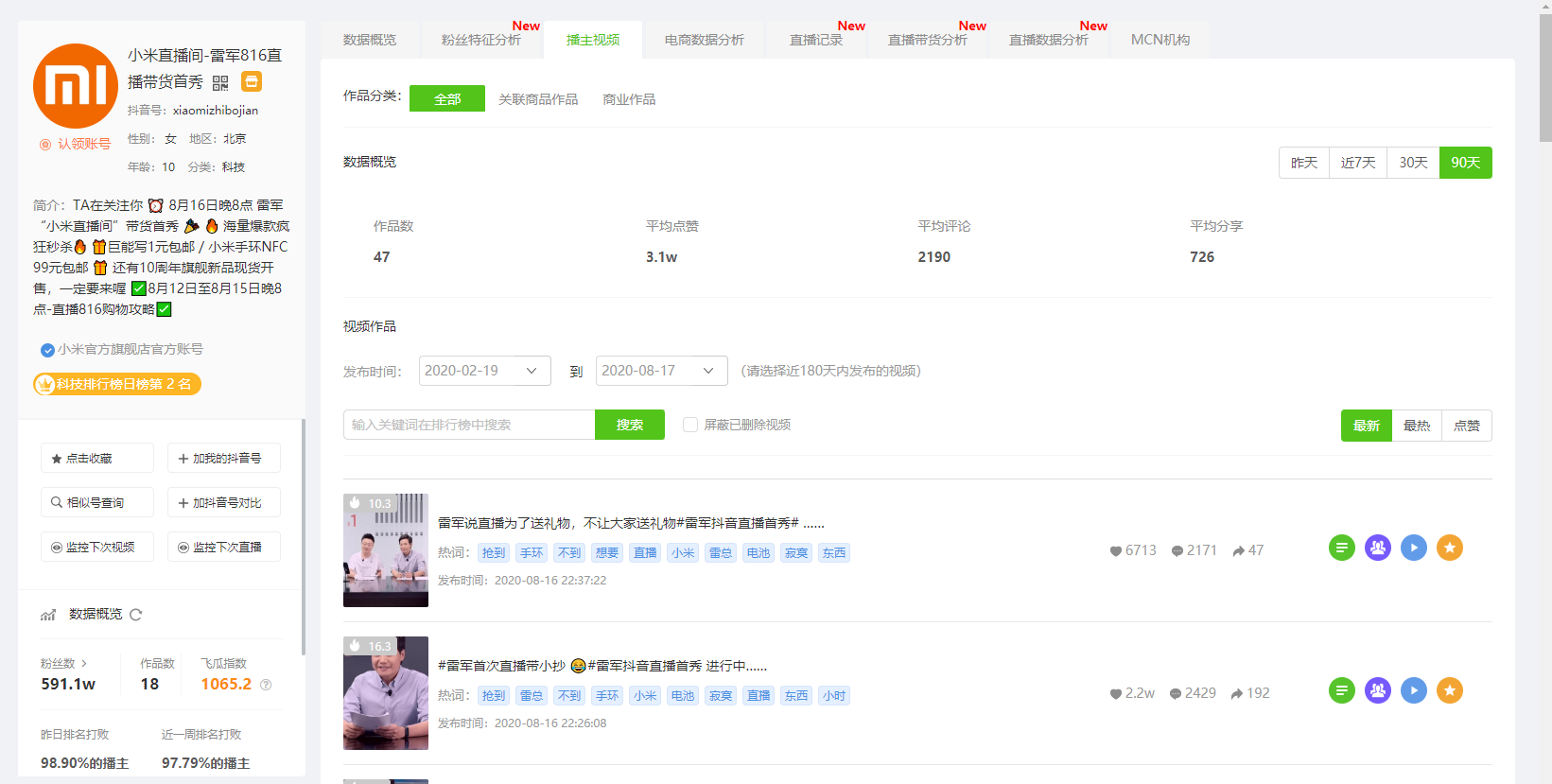Open the end date 2020-08-17 dropdown
Image resolution: width=1552 pixels, height=784 pixels.
[x=662, y=371]
